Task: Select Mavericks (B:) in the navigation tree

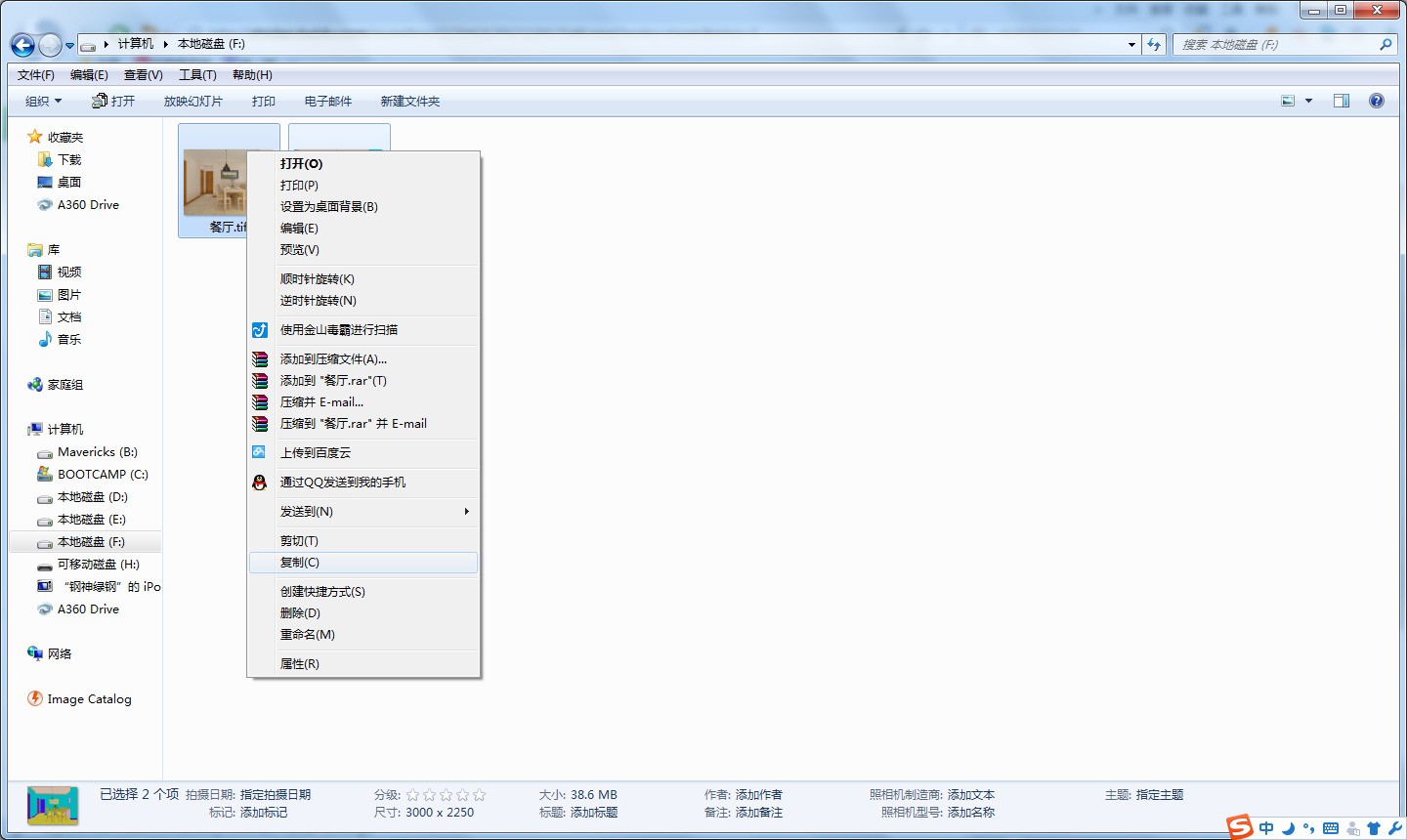Action: pyautogui.click(x=98, y=452)
